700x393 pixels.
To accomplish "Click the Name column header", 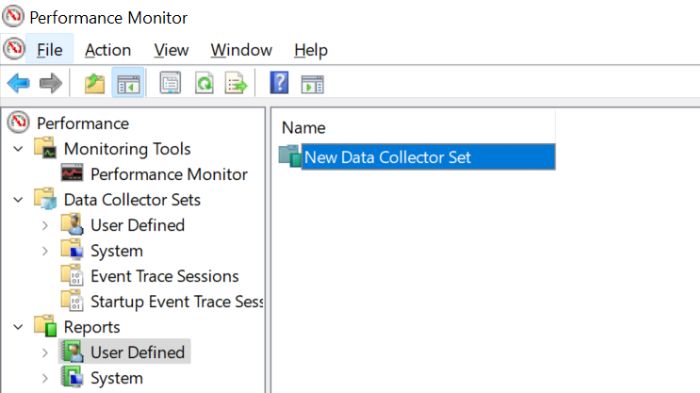I will [x=413, y=128].
